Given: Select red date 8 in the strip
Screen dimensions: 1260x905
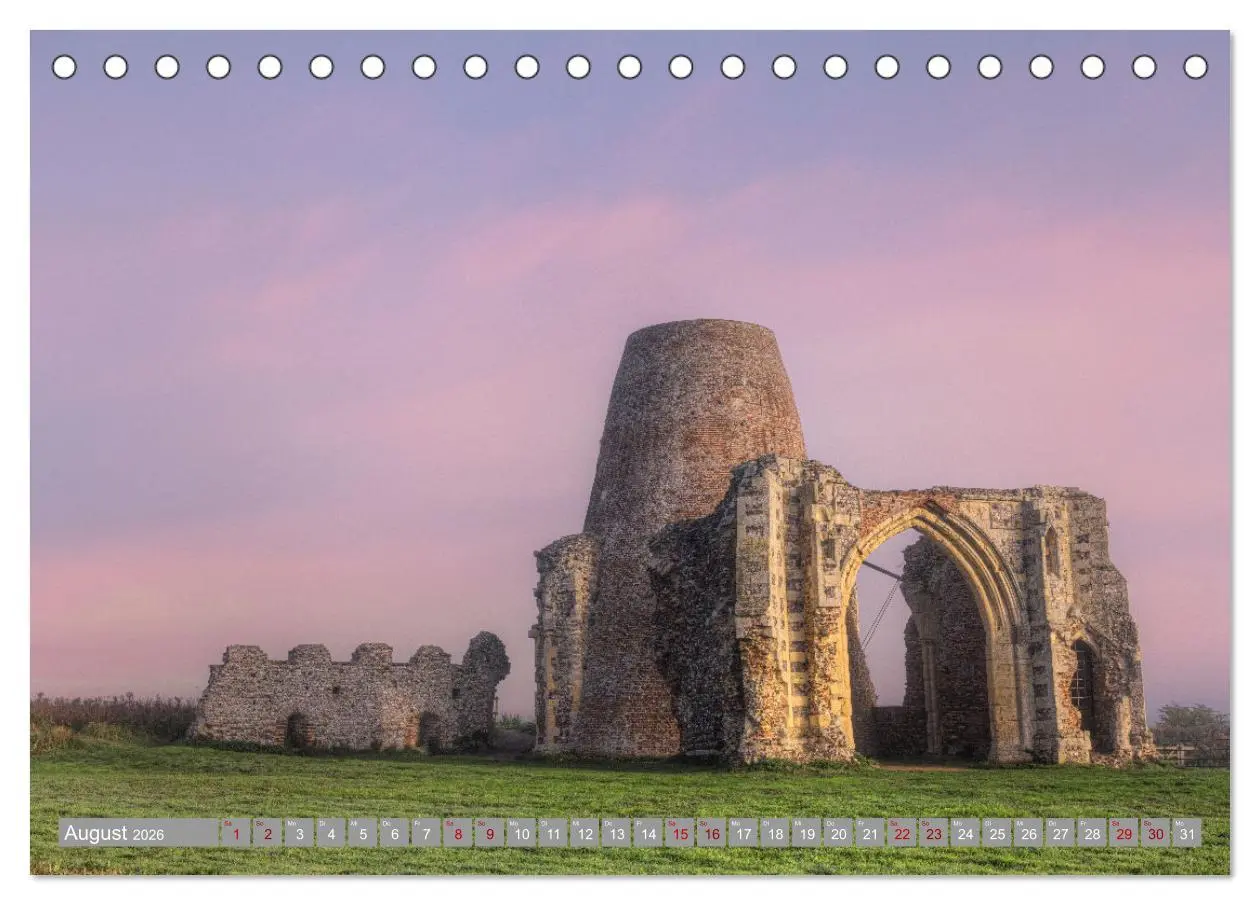Looking at the screenshot, I should tap(458, 833).
